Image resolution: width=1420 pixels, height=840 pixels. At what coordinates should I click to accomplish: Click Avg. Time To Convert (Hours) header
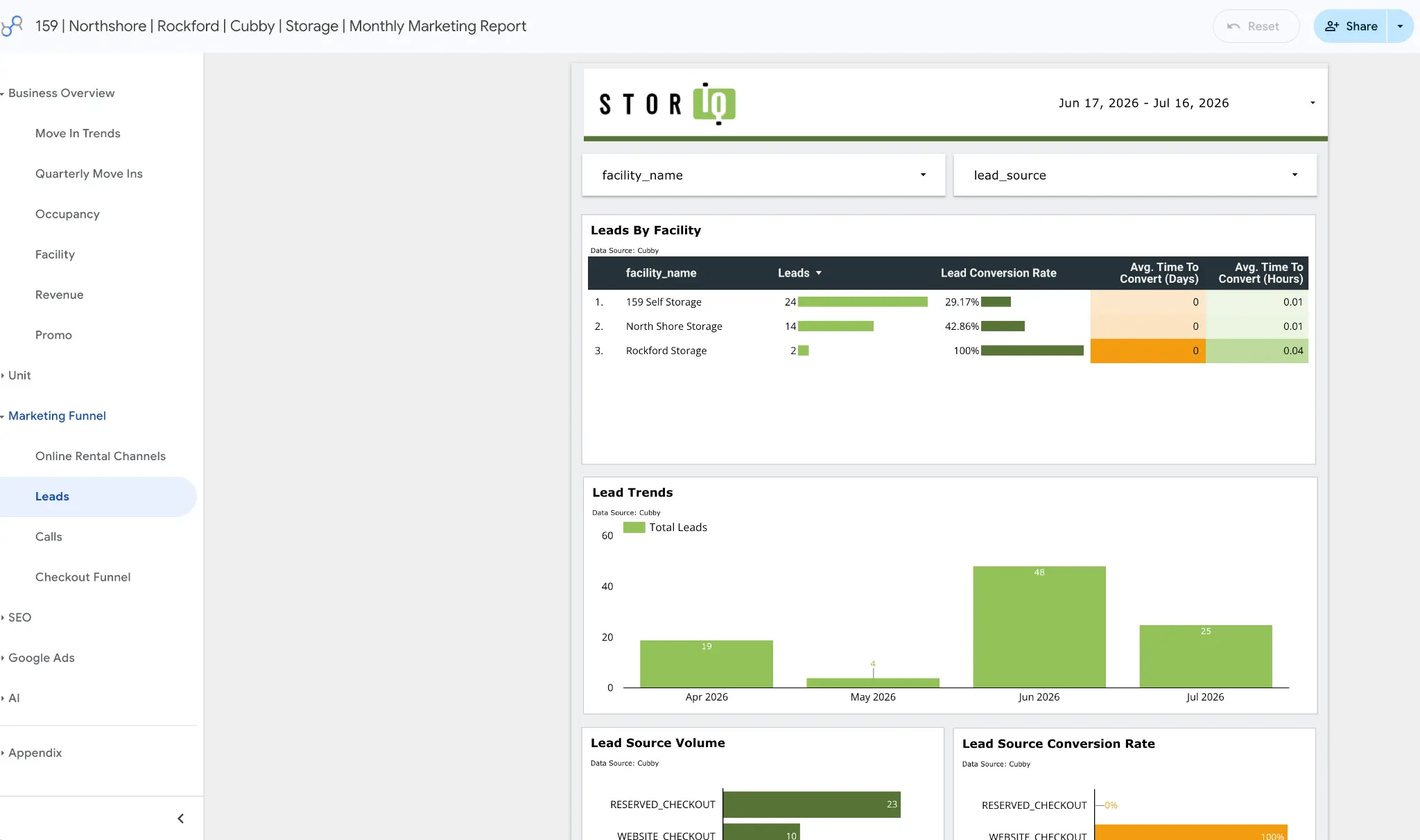(x=1261, y=273)
